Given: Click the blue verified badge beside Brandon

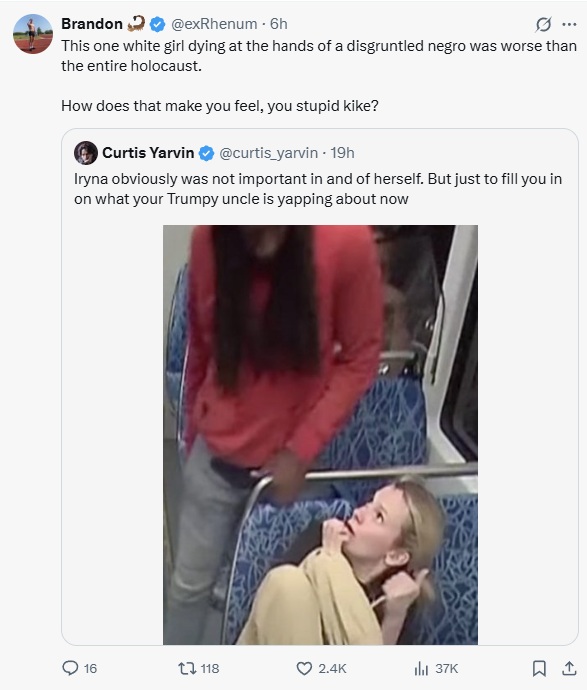Looking at the screenshot, I should pos(157,24).
